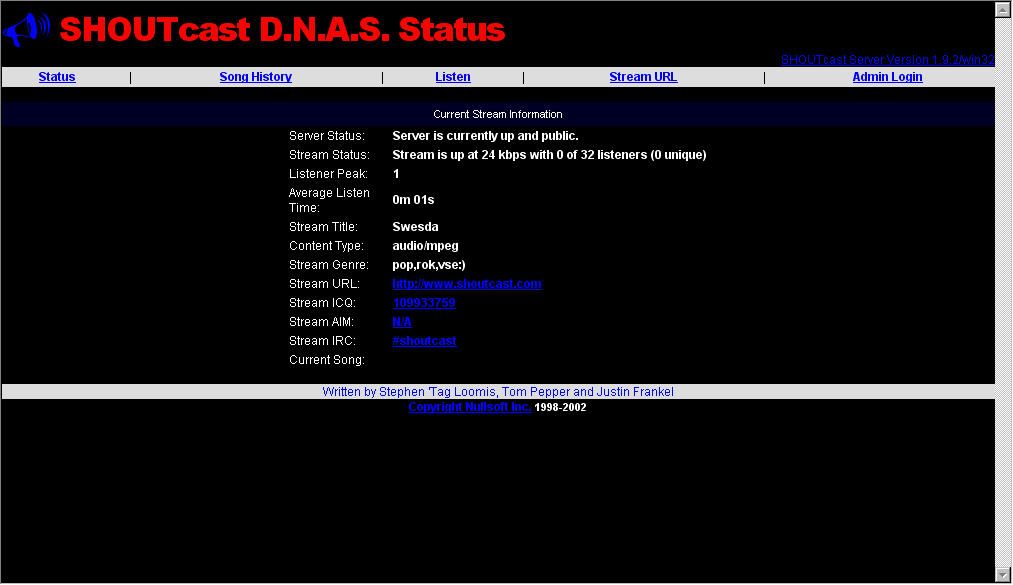
Task: Click the 'Listener Peak:' label
Action: point(328,174)
